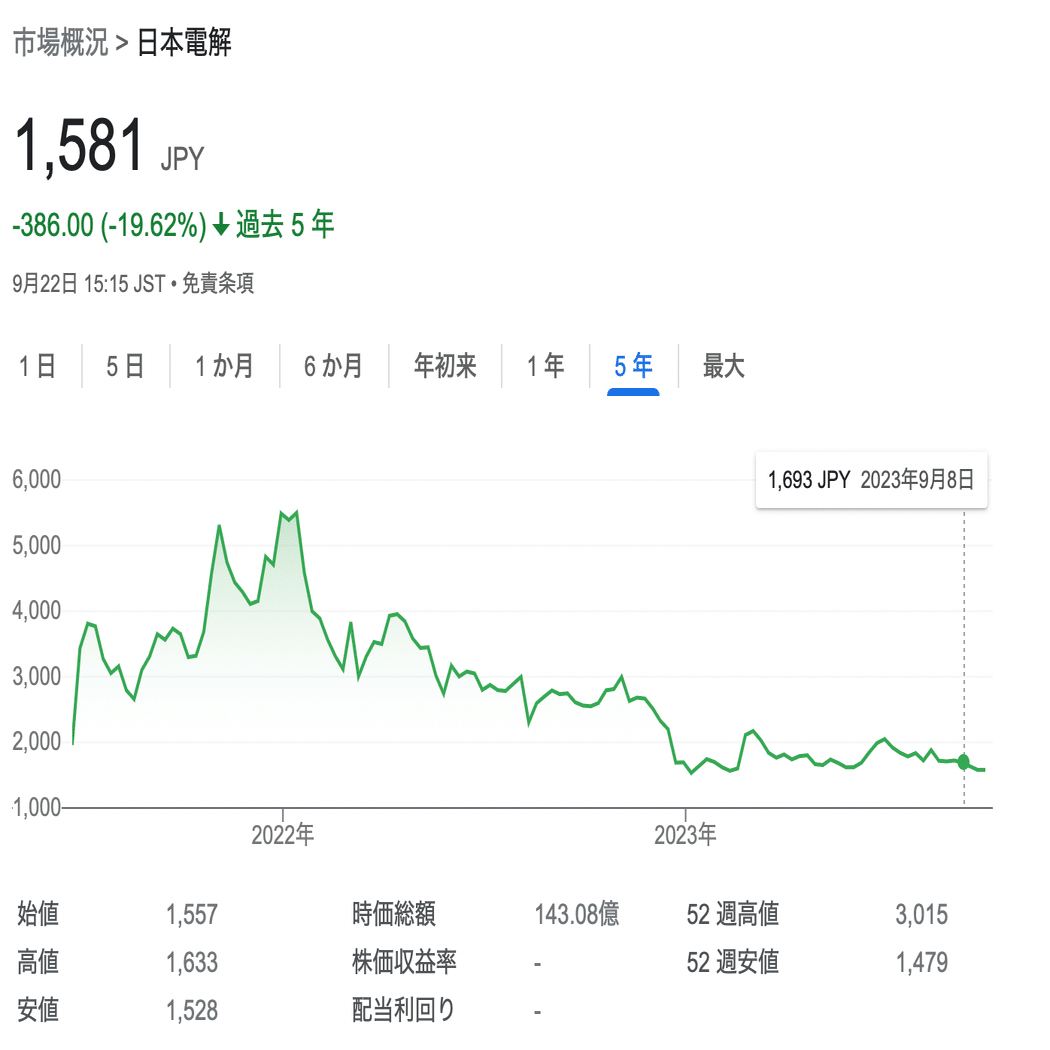This screenshot has width=1050, height=1050.
Task: Click the 高値 label
Action: point(38,962)
